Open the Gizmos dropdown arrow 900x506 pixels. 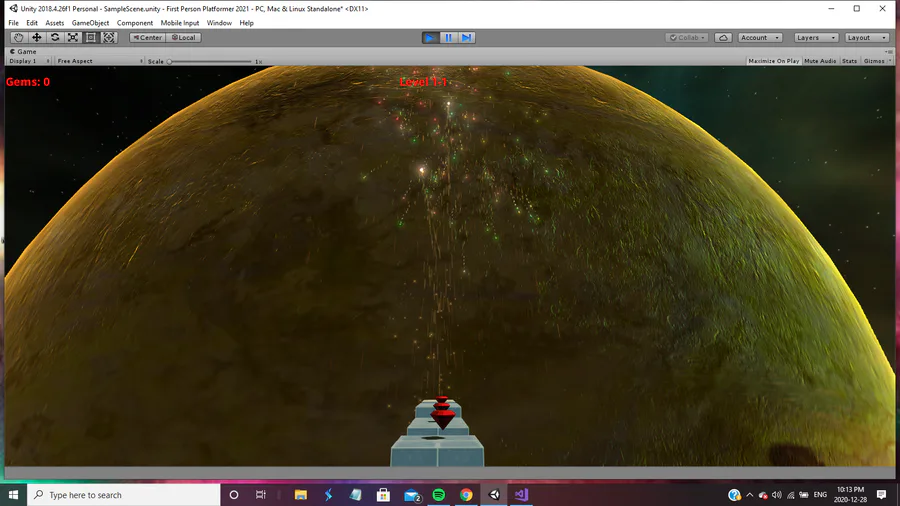click(x=890, y=61)
